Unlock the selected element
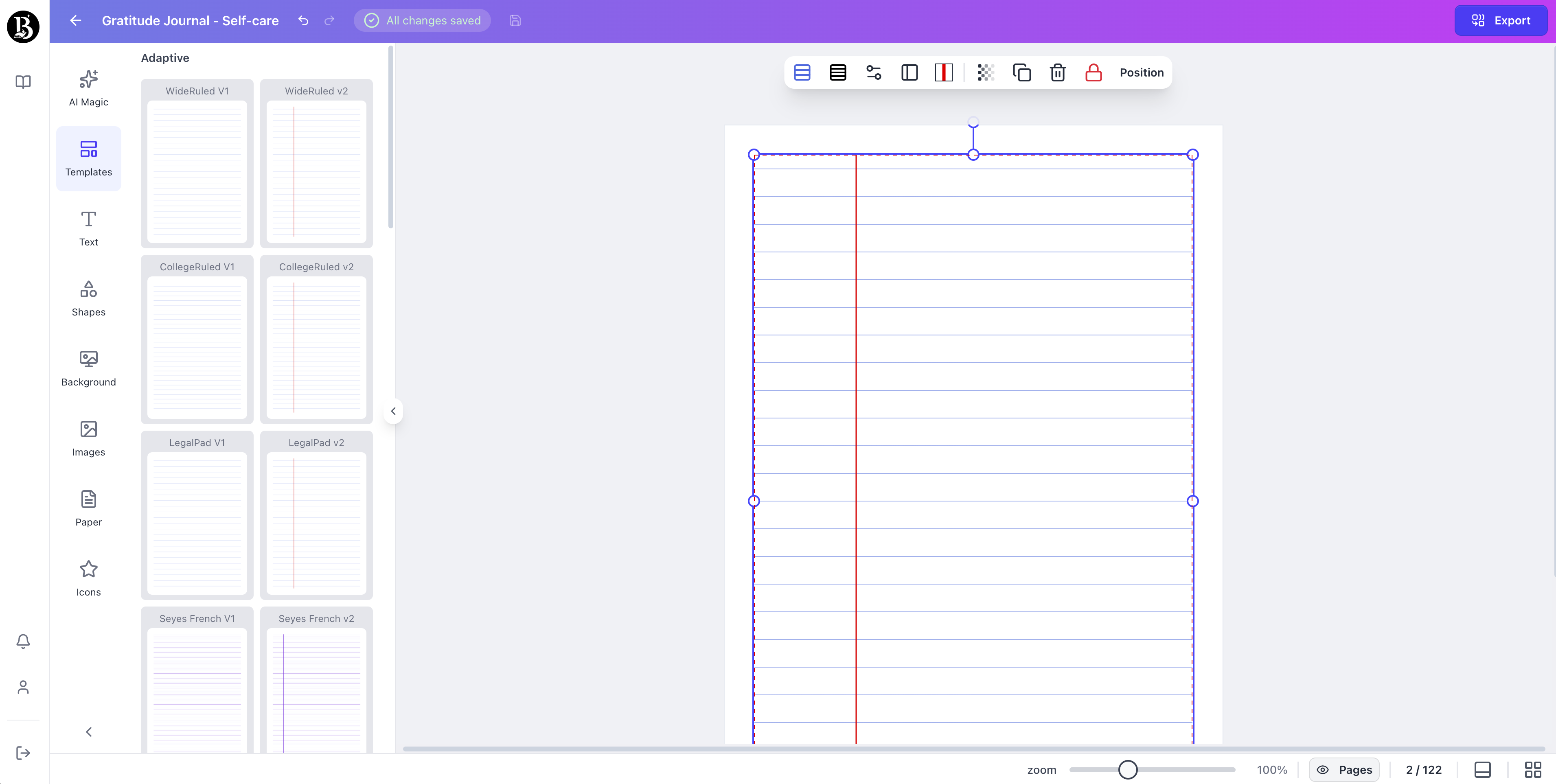 click(x=1093, y=72)
